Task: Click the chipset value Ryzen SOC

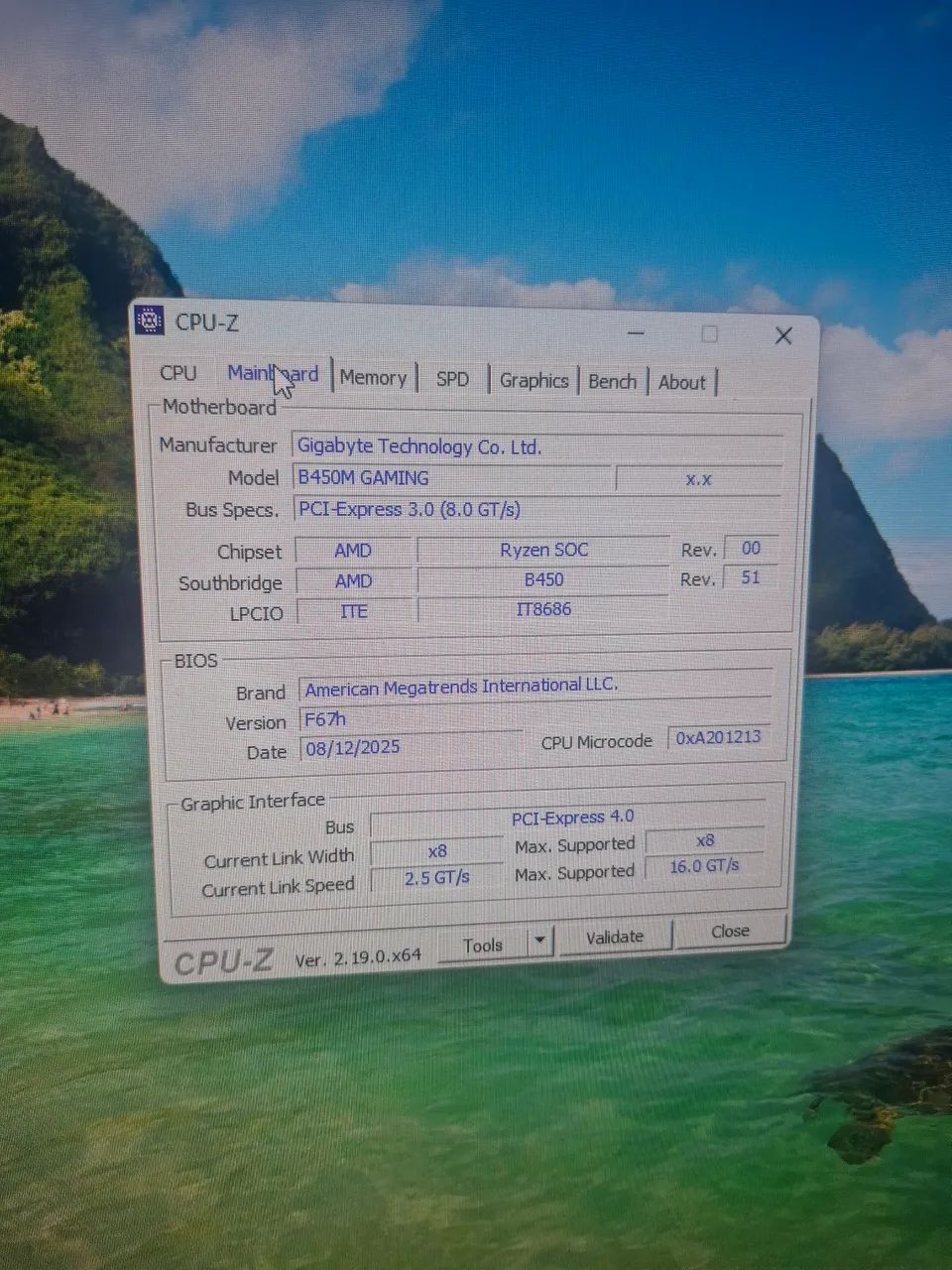Action: click(x=543, y=550)
